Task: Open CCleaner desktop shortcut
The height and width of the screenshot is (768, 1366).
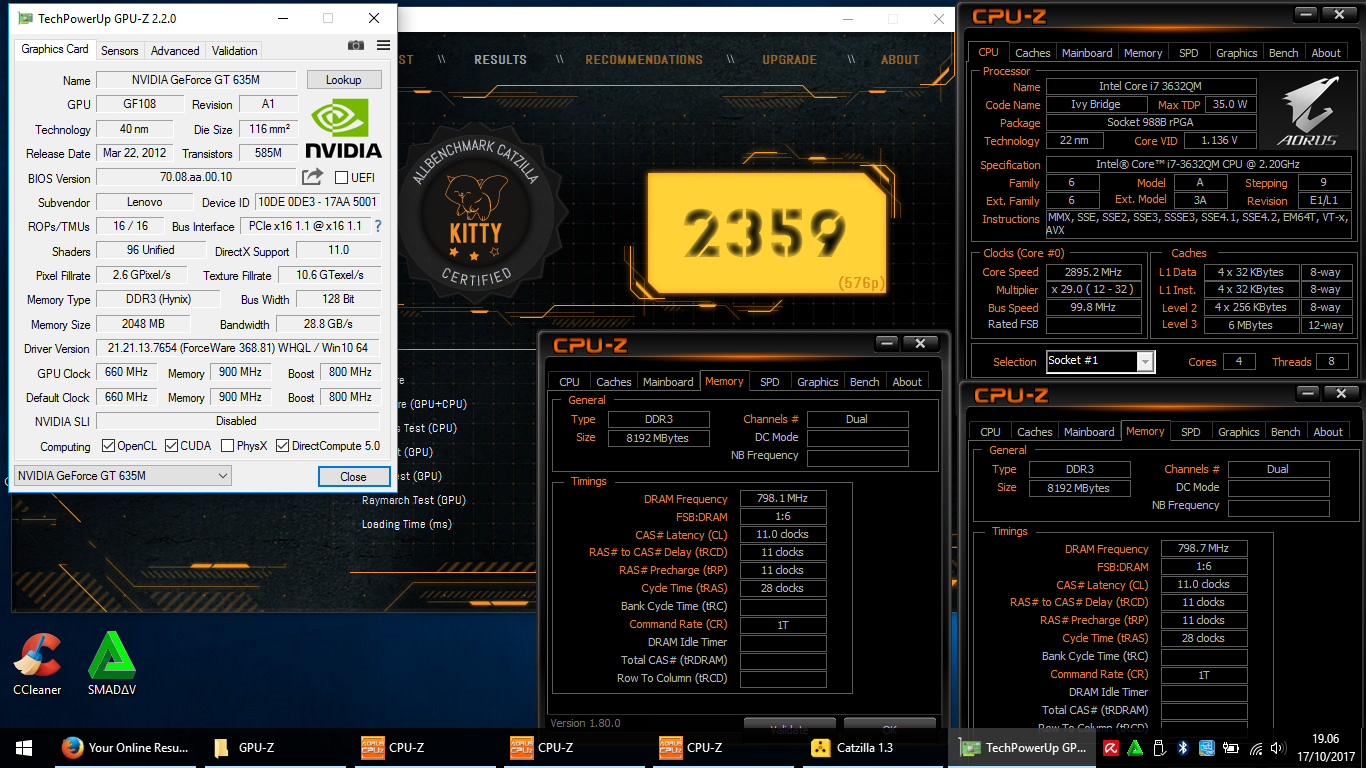Action: pos(37,664)
